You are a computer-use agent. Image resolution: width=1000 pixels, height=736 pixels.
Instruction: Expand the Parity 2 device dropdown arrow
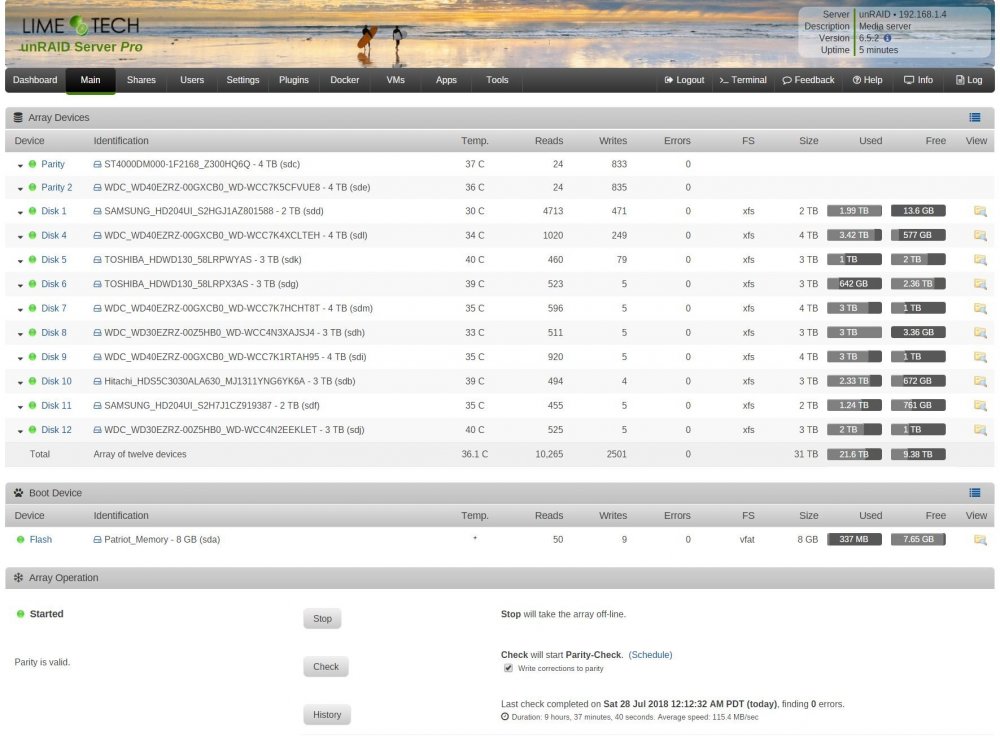(20, 189)
